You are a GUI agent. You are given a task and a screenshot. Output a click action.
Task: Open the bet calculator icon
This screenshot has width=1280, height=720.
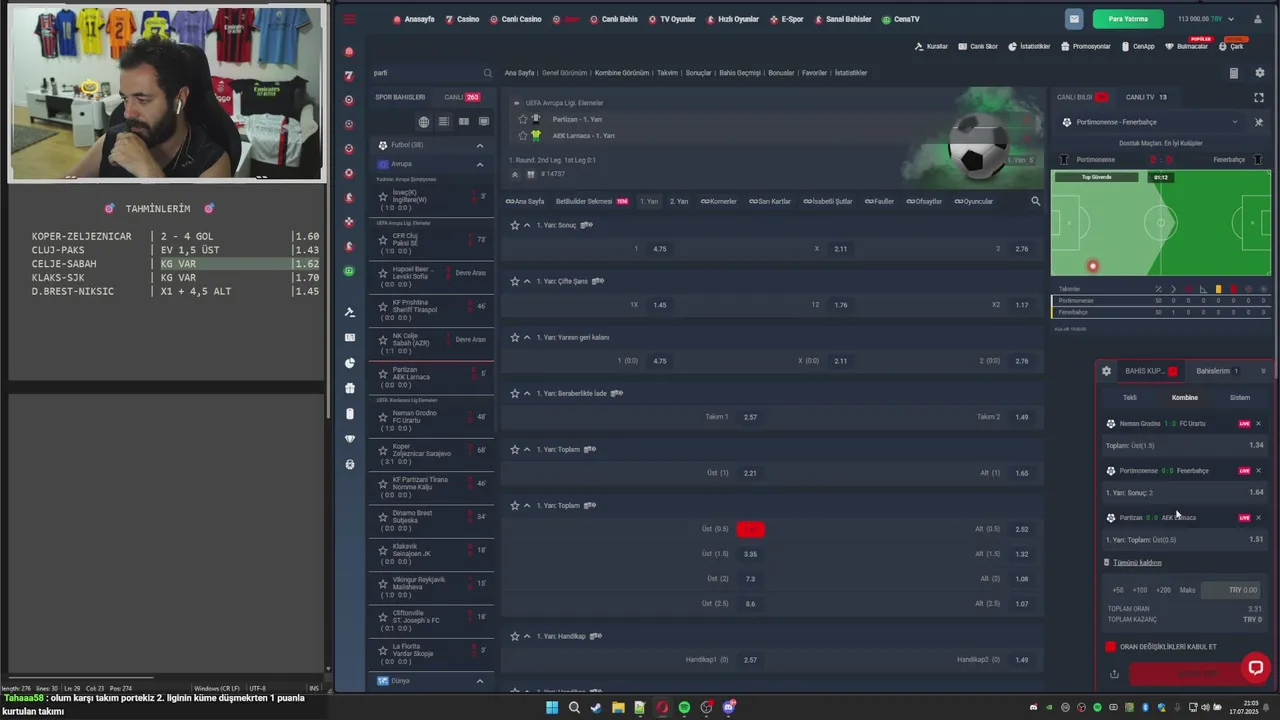pyautogui.click(x=1233, y=73)
